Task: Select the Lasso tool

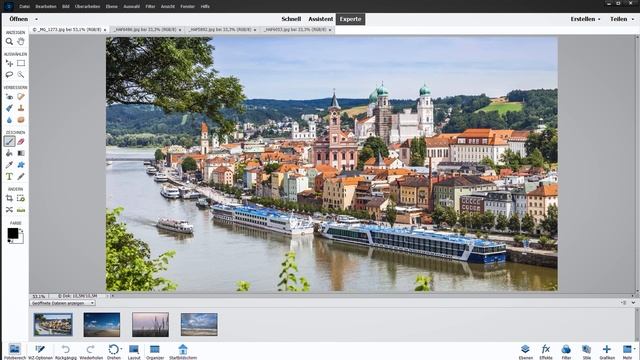Action: 9,75
